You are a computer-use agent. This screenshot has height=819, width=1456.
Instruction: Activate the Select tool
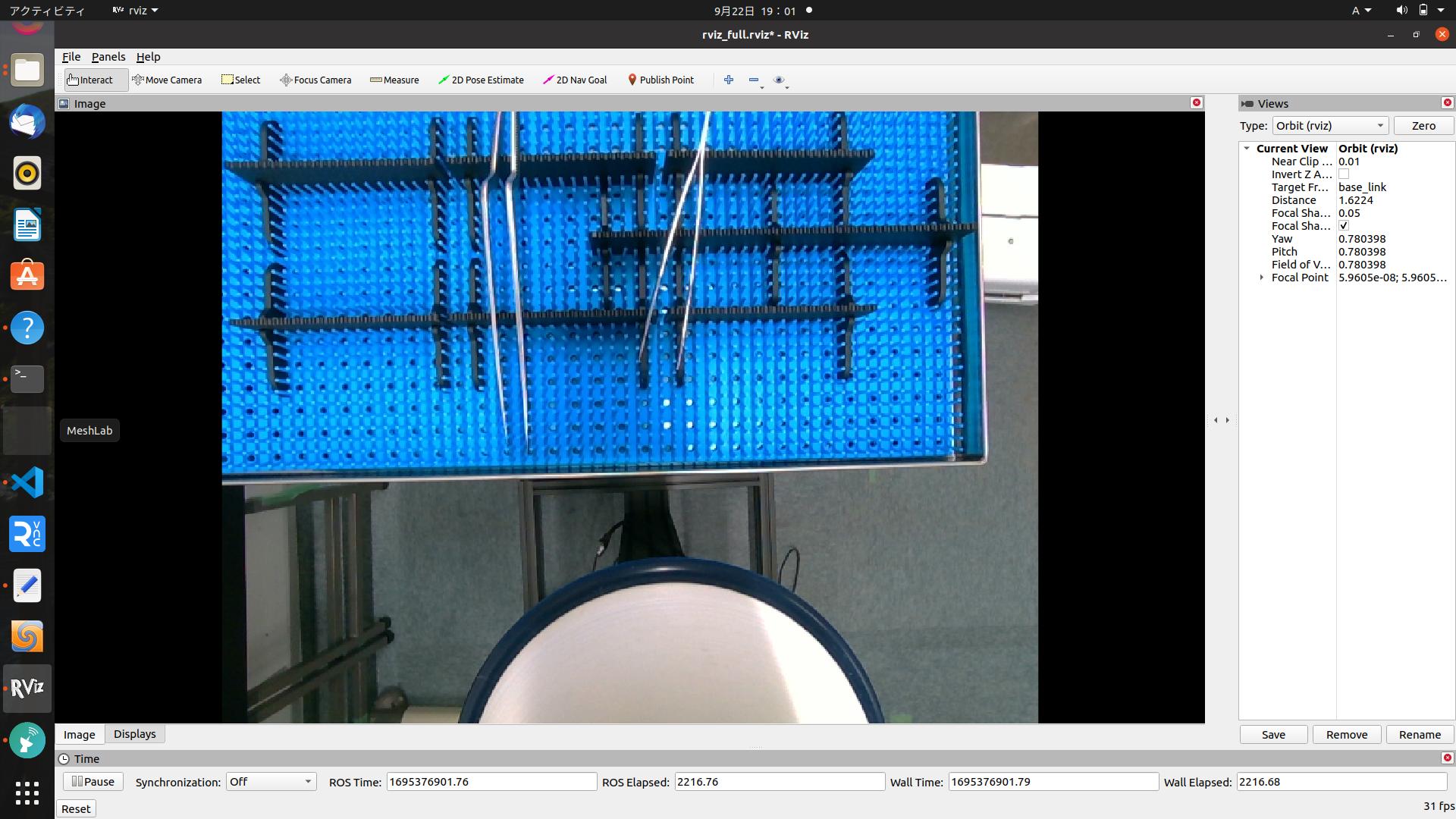(x=241, y=80)
